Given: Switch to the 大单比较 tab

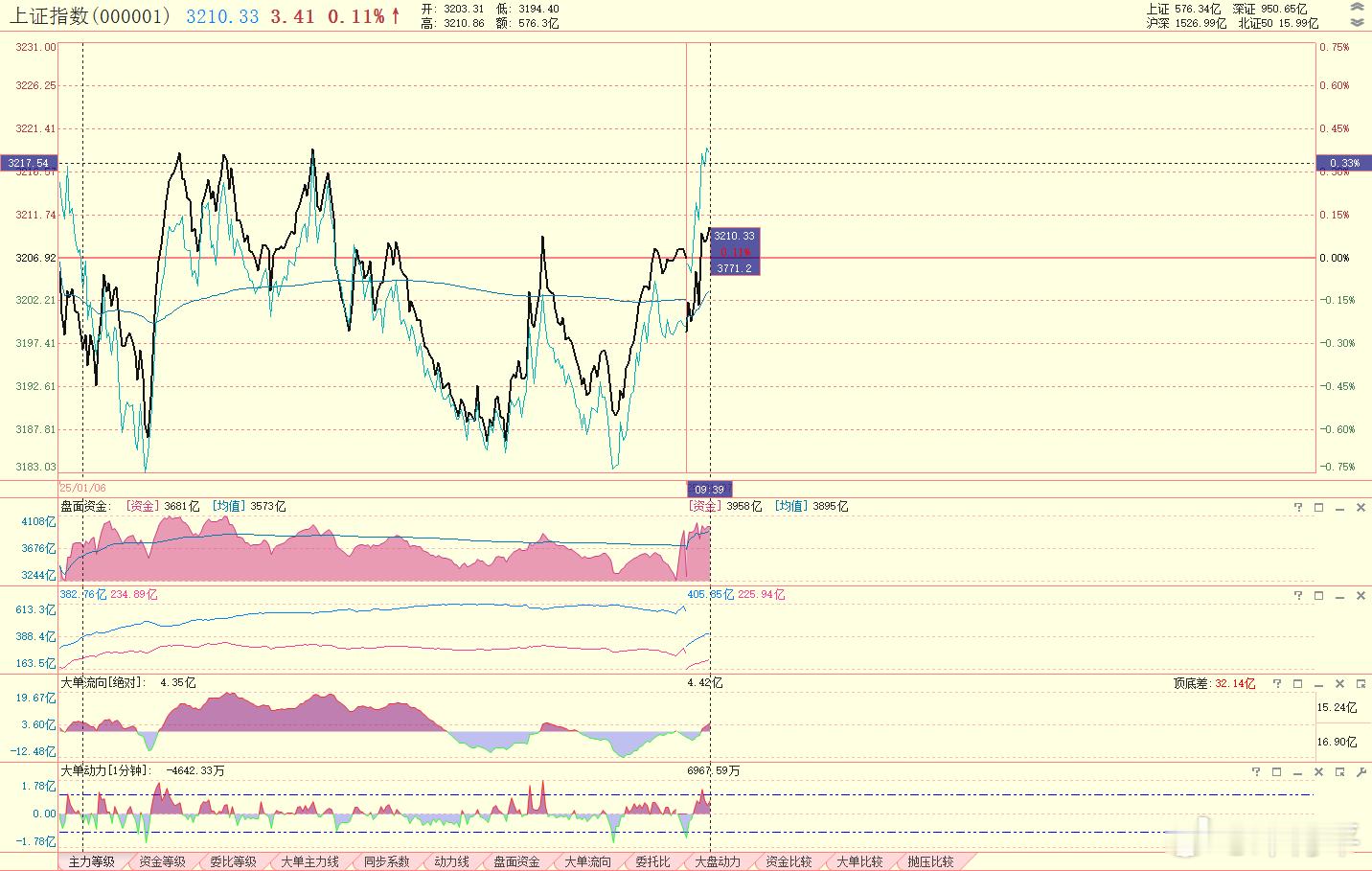Looking at the screenshot, I should tap(859, 861).
